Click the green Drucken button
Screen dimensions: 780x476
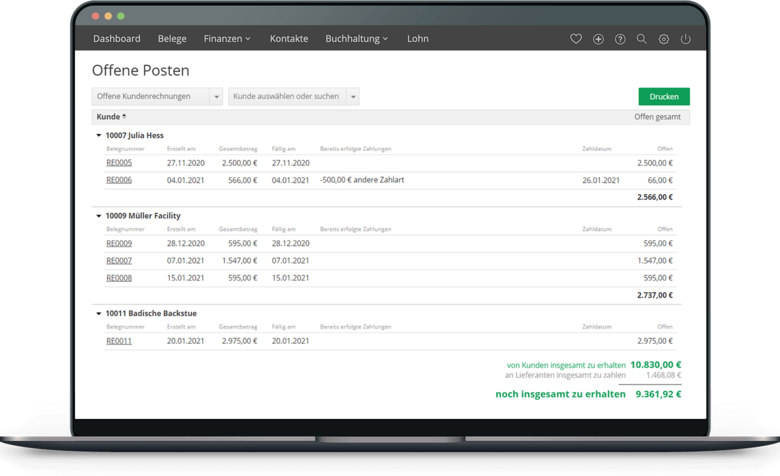pyautogui.click(x=664, y=97)
